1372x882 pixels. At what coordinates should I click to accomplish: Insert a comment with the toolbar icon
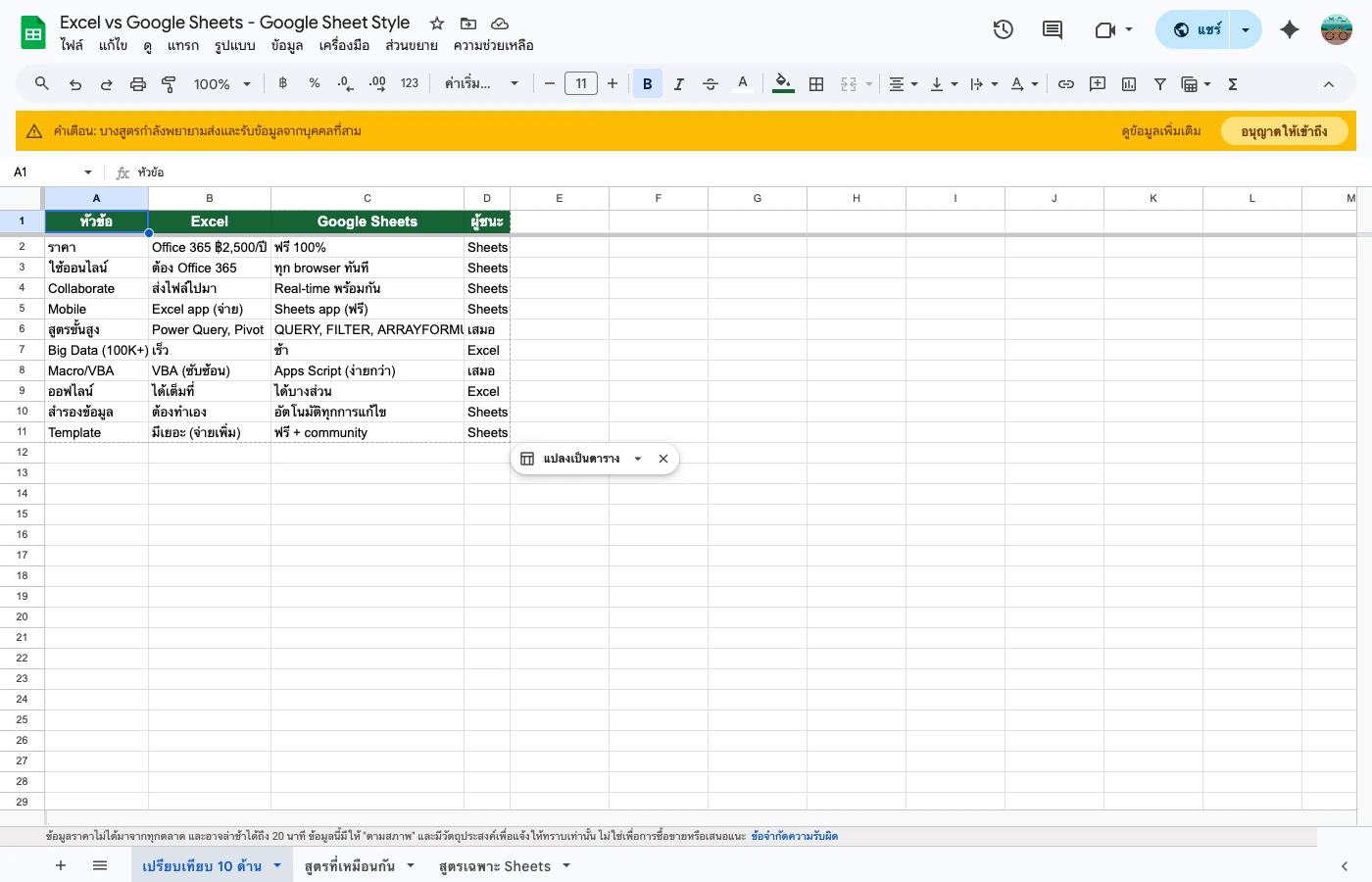point(1097,83)
